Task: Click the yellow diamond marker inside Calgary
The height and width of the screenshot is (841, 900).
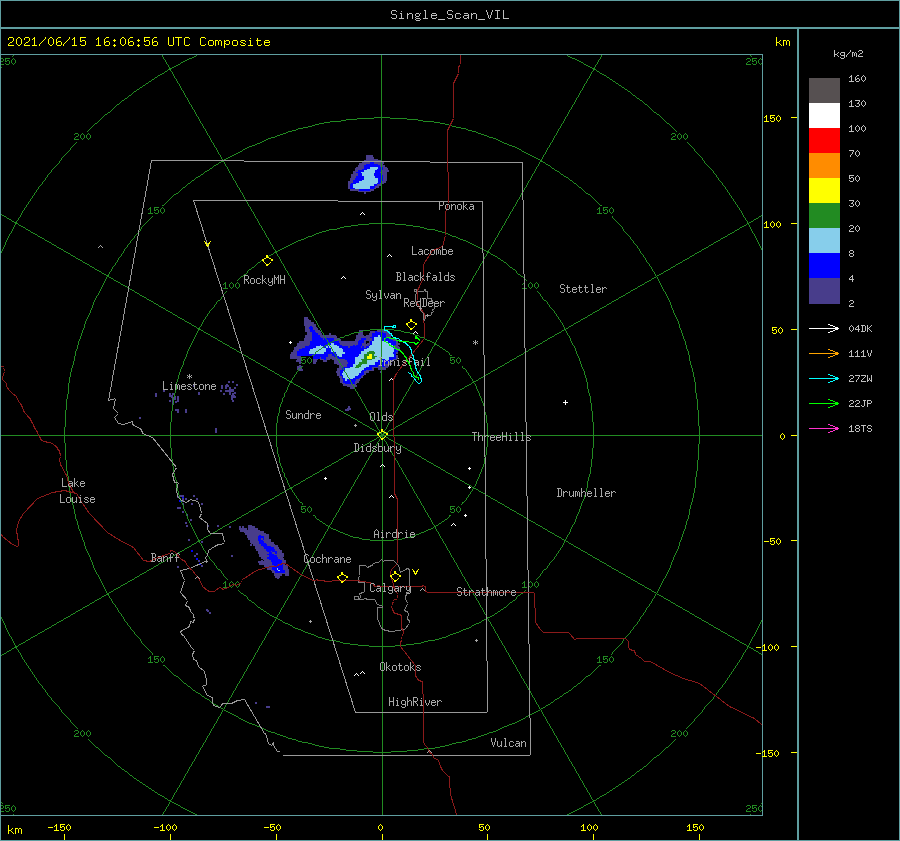Action: coord(395,576)
